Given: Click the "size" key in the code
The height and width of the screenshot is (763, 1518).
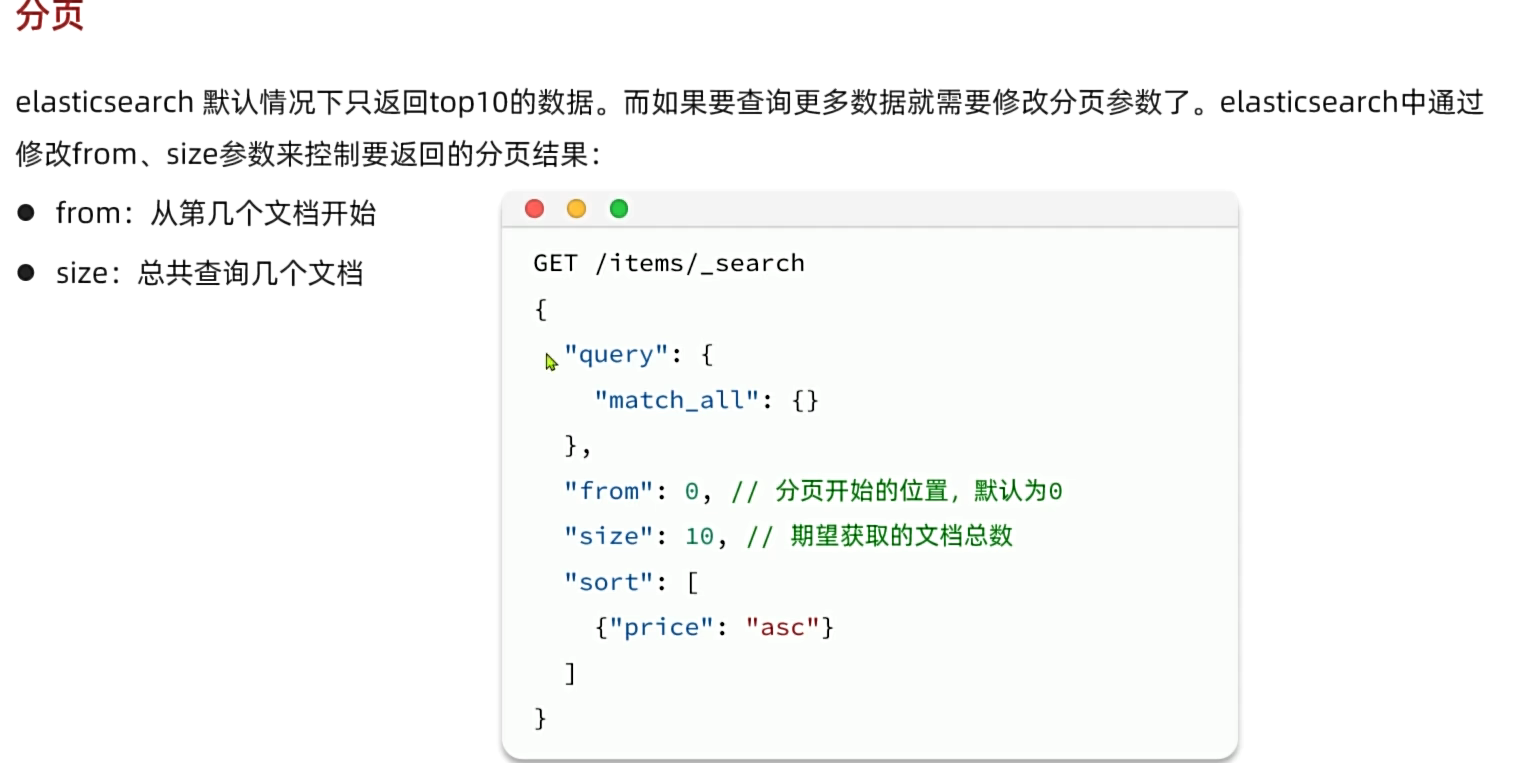Looking at the screenshot, I should pyautogui.click(x=608, y=536).
